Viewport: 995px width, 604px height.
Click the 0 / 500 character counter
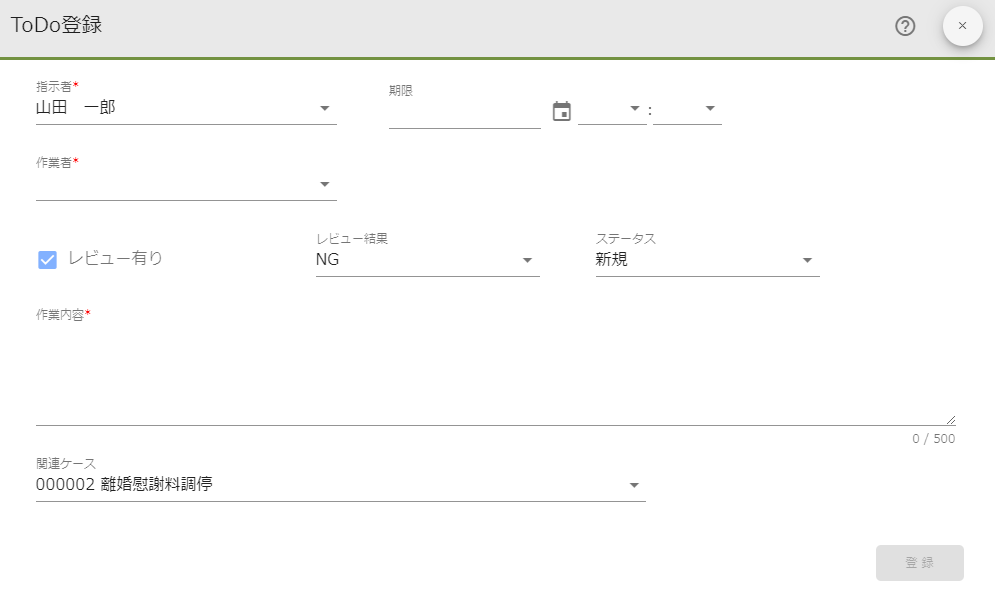click(934, 439)
